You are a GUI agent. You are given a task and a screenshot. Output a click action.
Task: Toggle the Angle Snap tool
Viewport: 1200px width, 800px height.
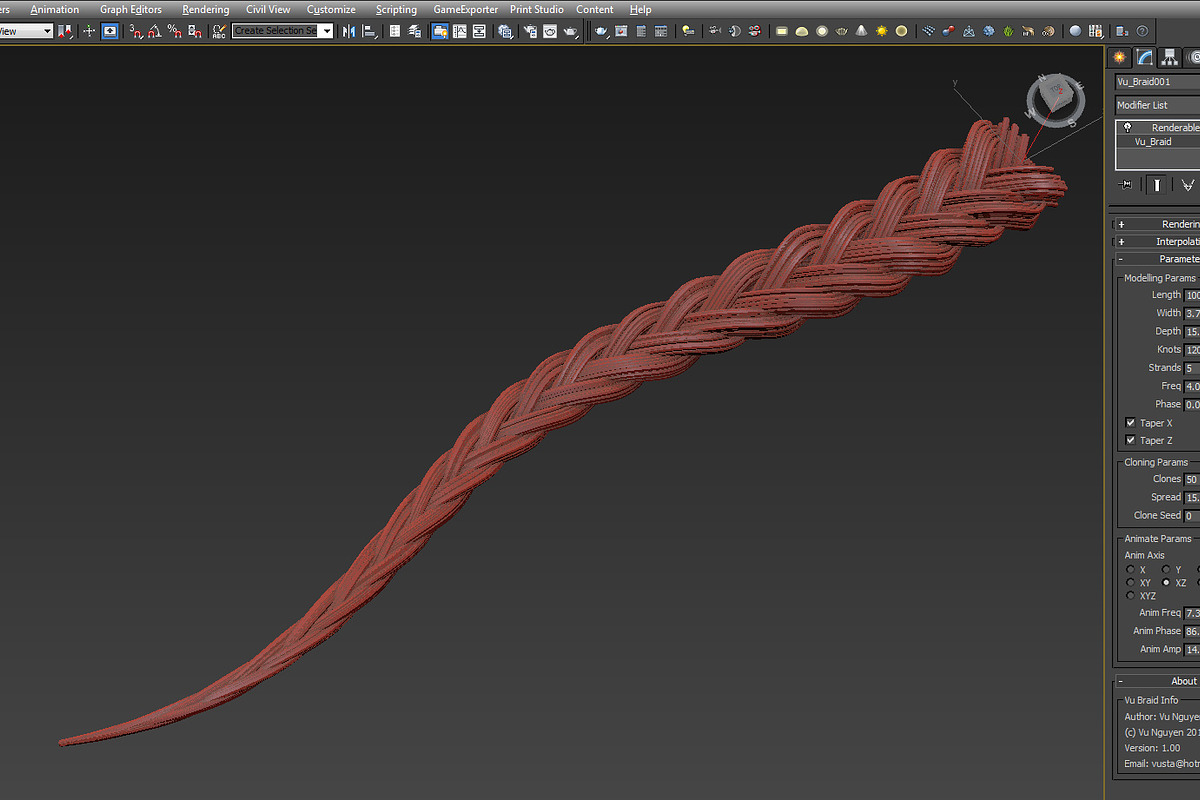(154, 31)
